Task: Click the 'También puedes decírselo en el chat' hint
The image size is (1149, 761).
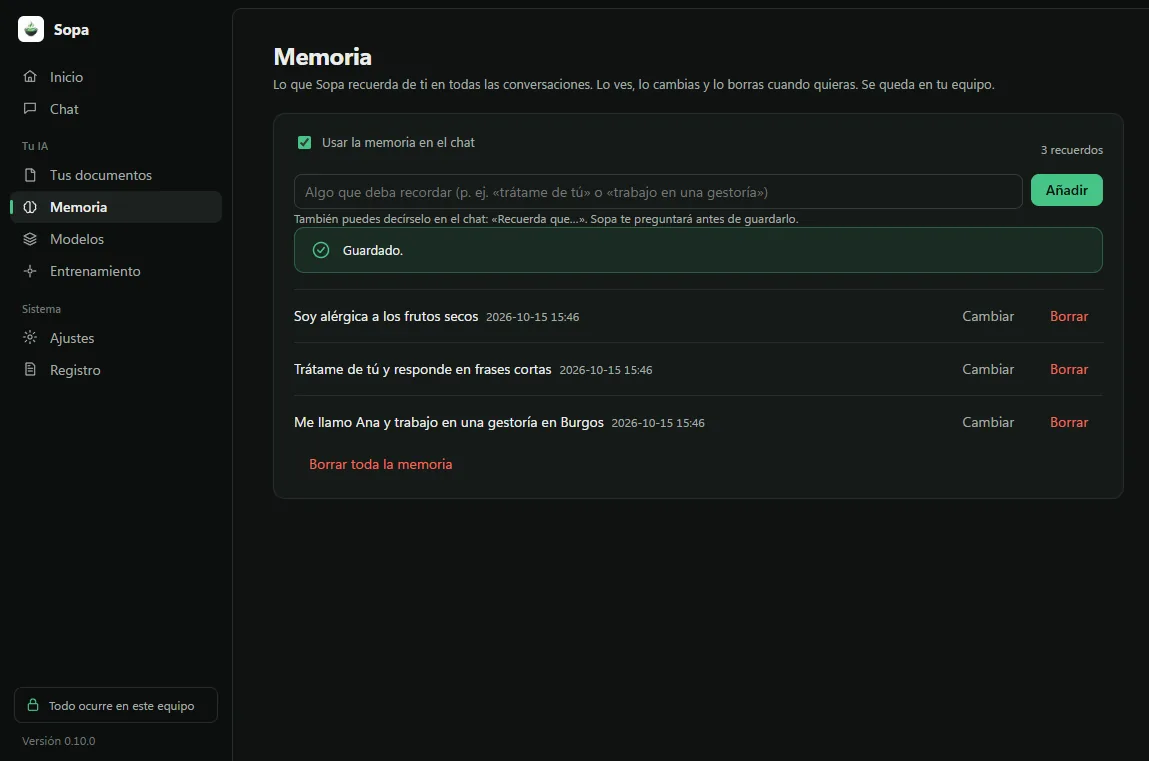Action: pyautogui.click(x=546, y=219)
